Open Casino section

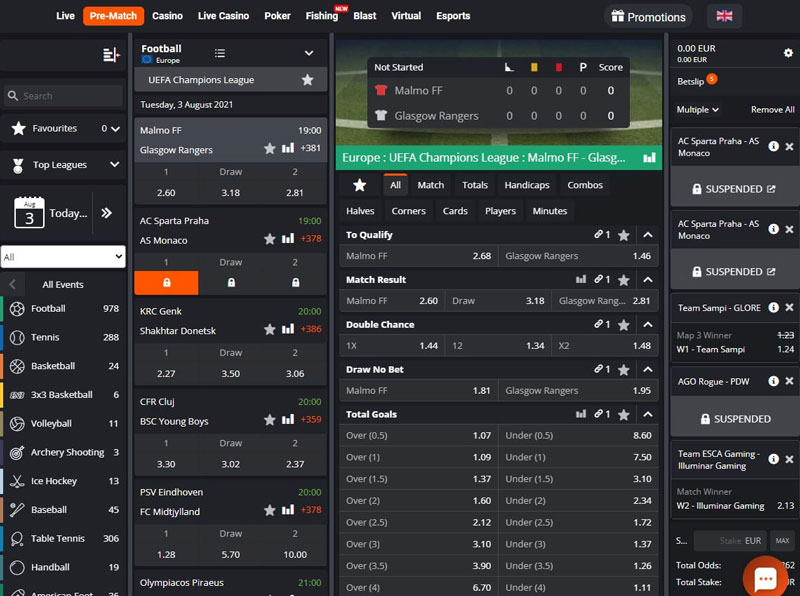167,16
